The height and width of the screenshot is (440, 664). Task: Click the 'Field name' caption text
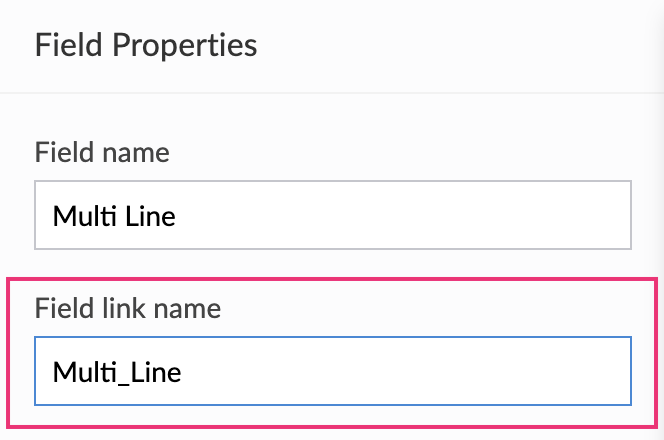tap(102, 153)
